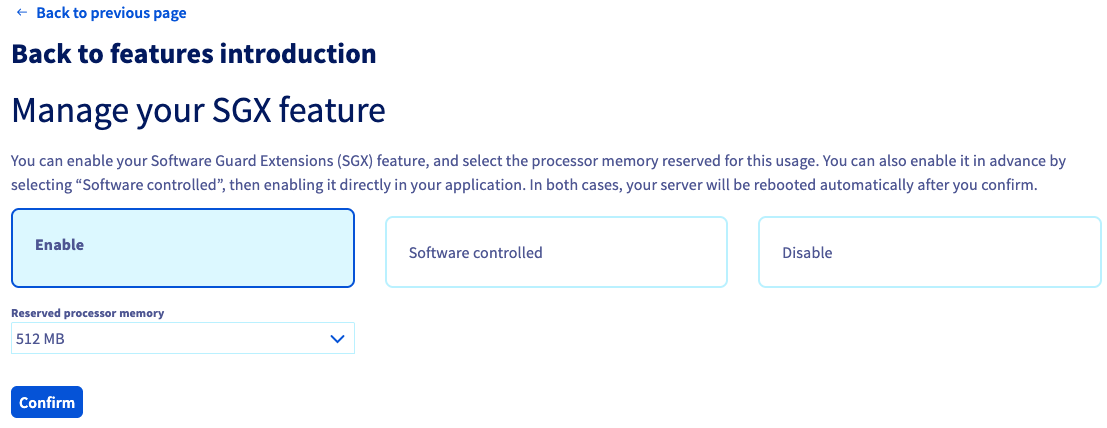Image resolution: width=1107 pixels, height=428 pixels.
Task: Open the Reserved processor memory dropdown
Action: pos(182,339)
